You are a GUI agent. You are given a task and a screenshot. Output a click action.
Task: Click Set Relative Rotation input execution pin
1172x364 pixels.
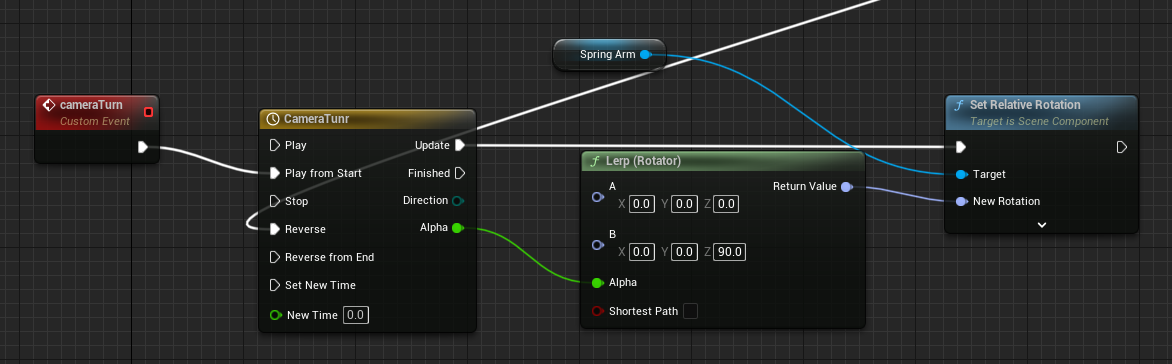tap(960, 147)
